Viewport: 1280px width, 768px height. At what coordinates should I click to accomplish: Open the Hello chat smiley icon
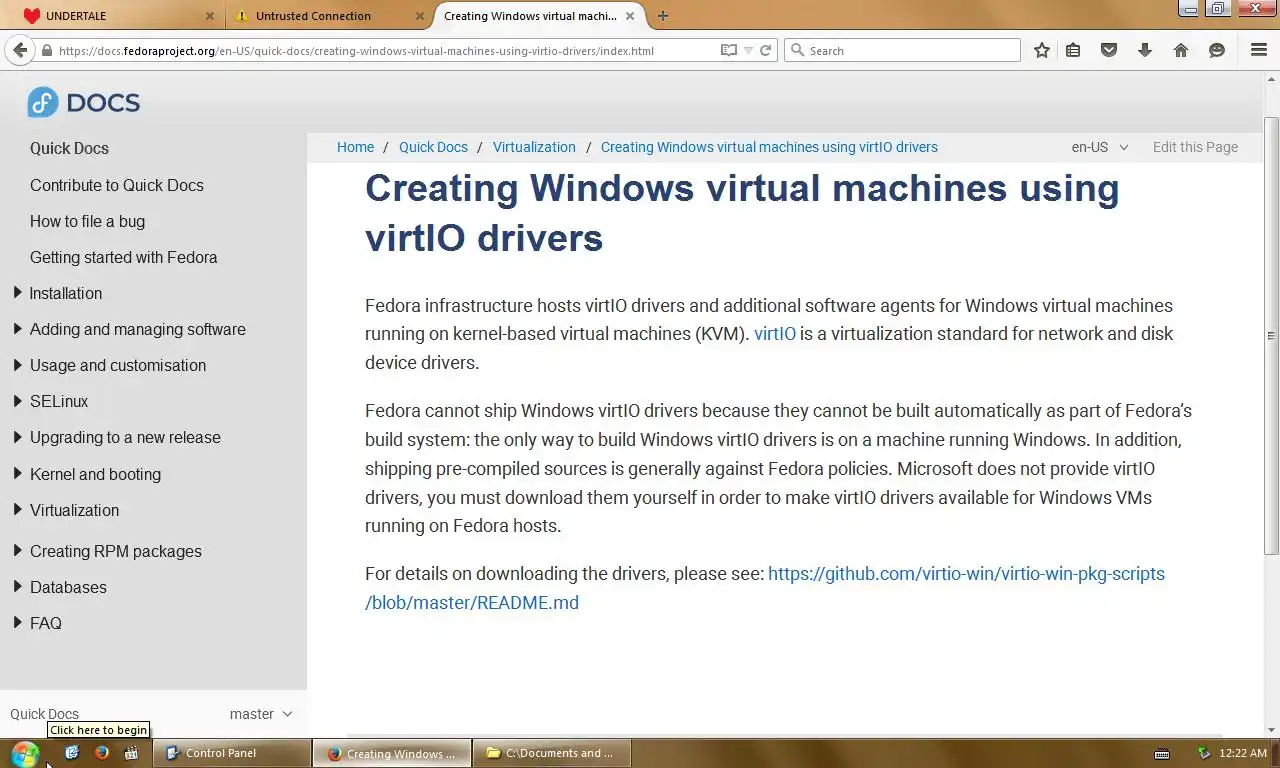pos(1217,50)
